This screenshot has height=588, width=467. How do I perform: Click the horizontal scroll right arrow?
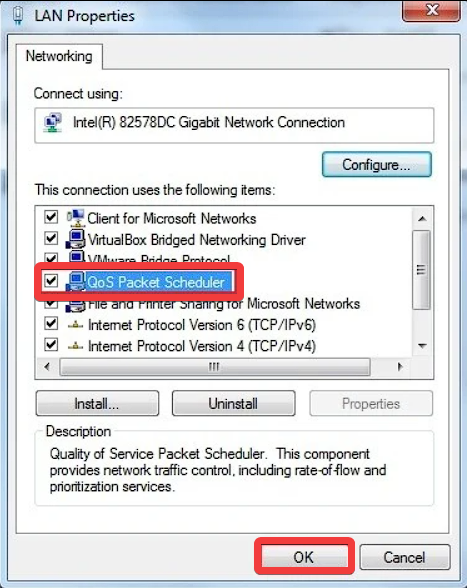coord(400,367)
